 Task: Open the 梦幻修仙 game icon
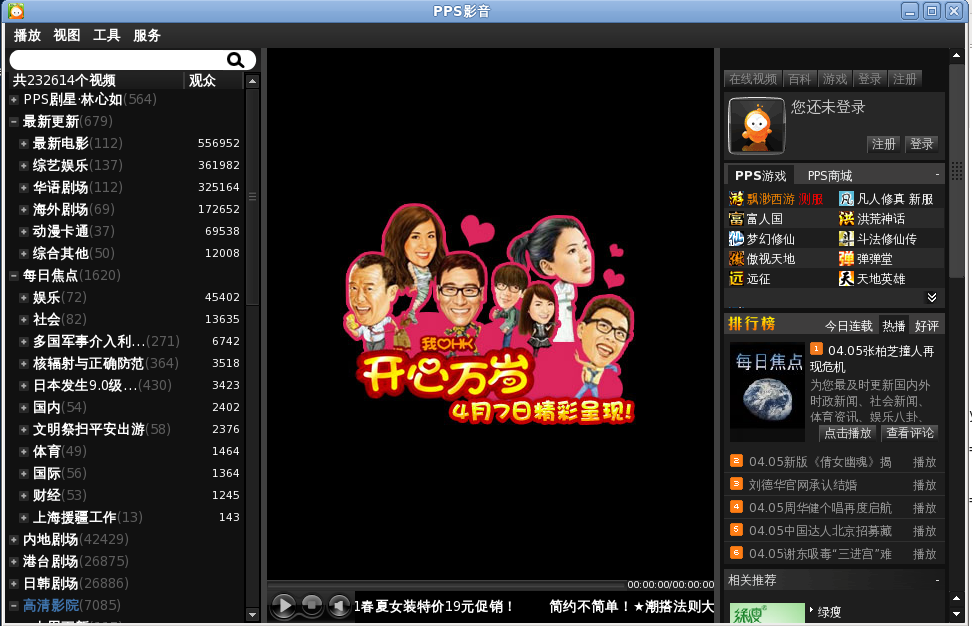(736, 239)
